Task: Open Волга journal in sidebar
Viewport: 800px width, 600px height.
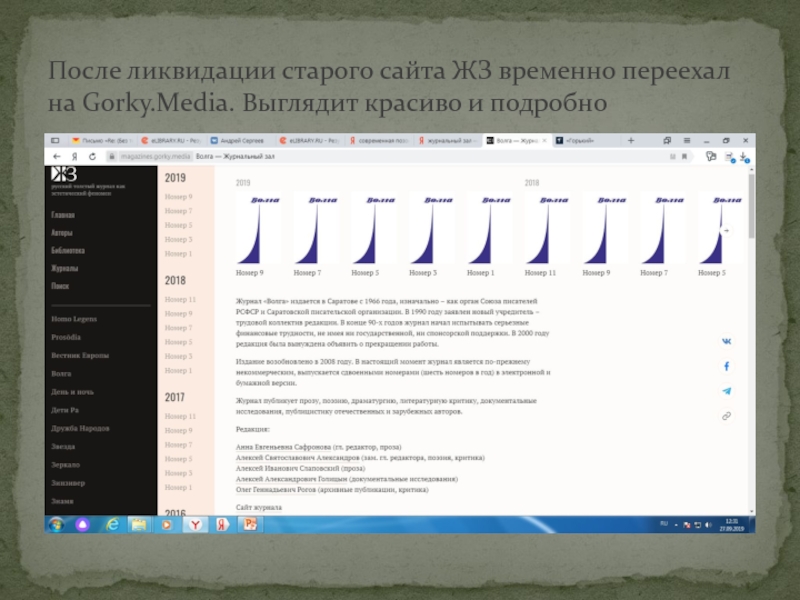Action: 61,374
